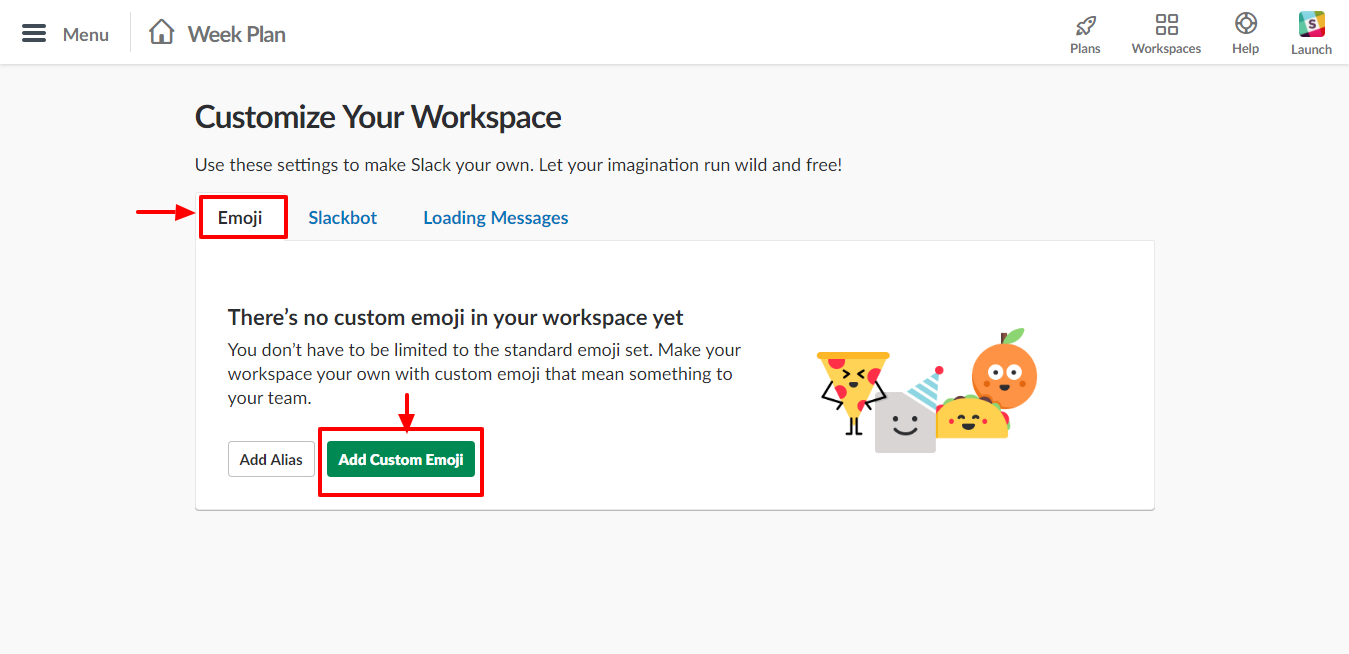The width and height of the screenshot is (1349, 654).
Task: Switch to the Slackbot tab
Action: click(342, 217)
